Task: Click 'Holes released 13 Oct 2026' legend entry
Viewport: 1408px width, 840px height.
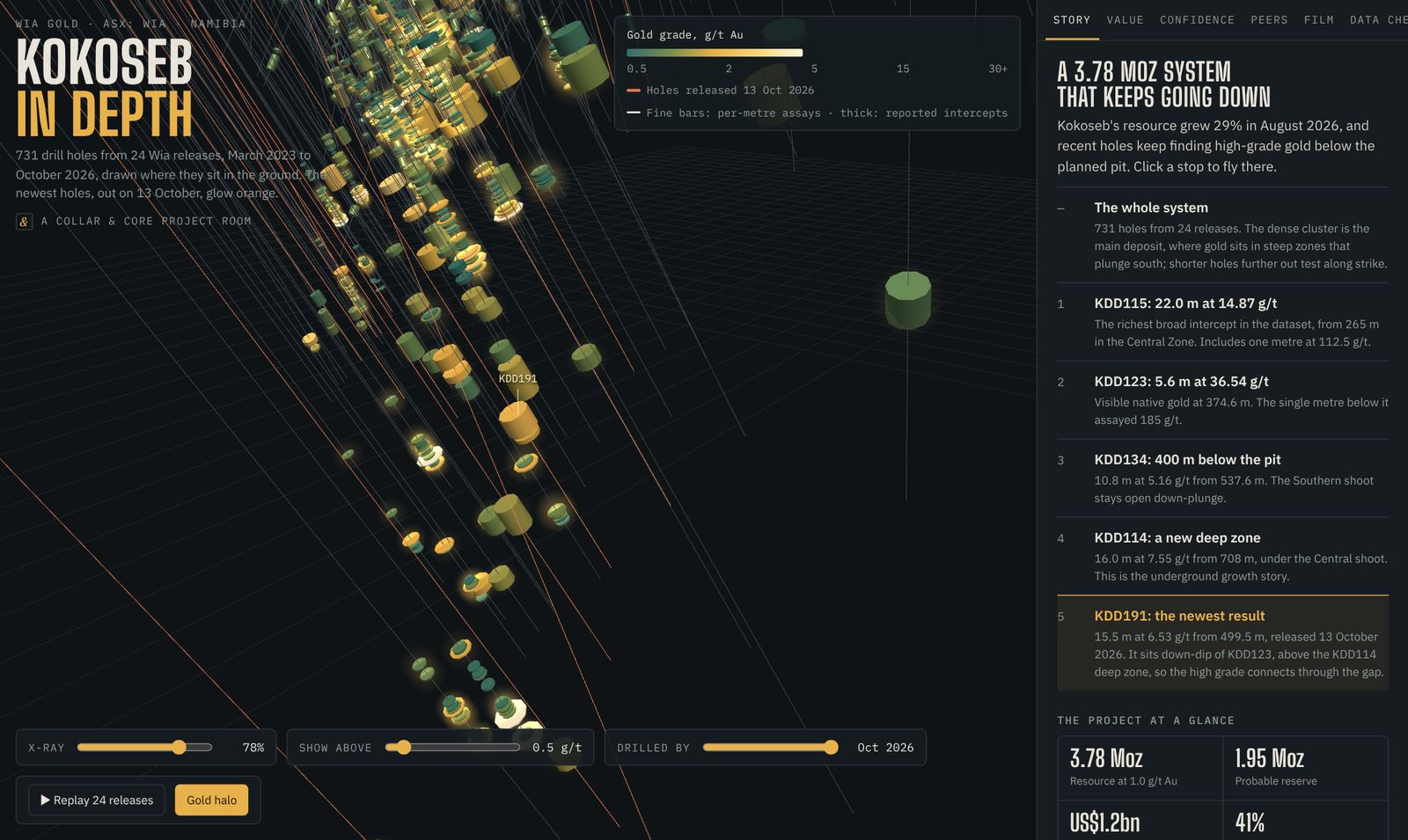Action: click(x=721, y=91)
